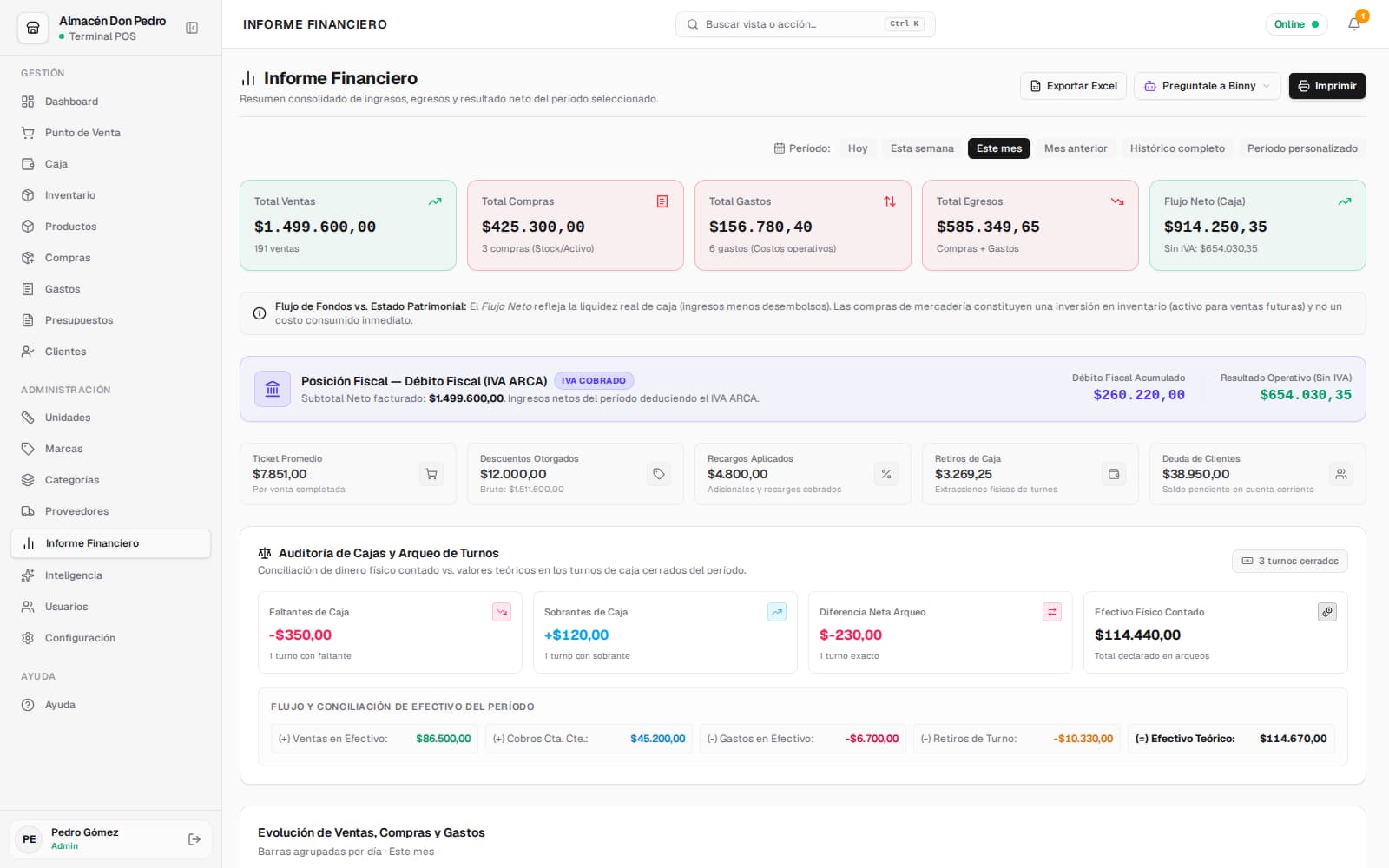Switch period to Mes anterior

(x=1076, y=148)
